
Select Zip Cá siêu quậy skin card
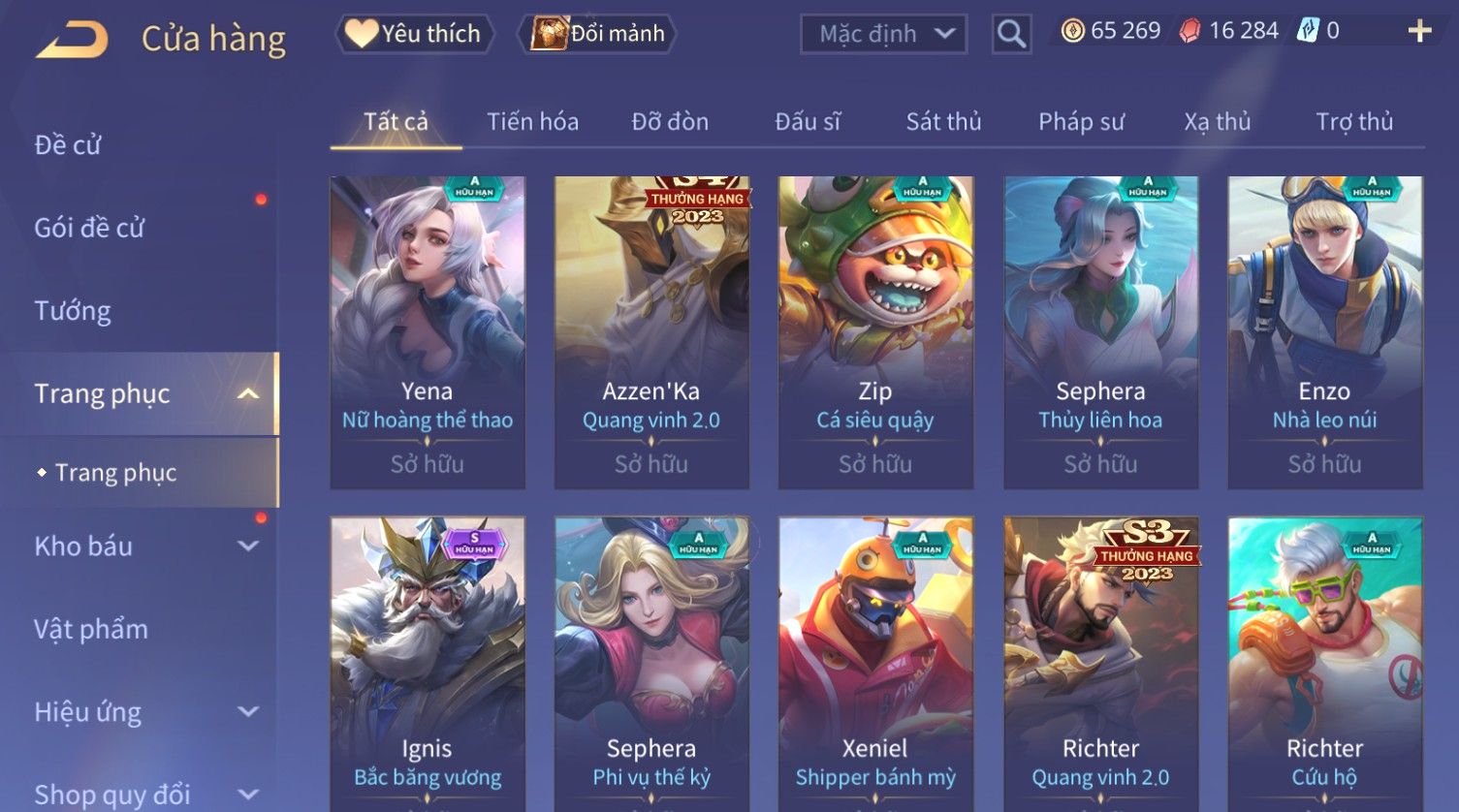875,332
